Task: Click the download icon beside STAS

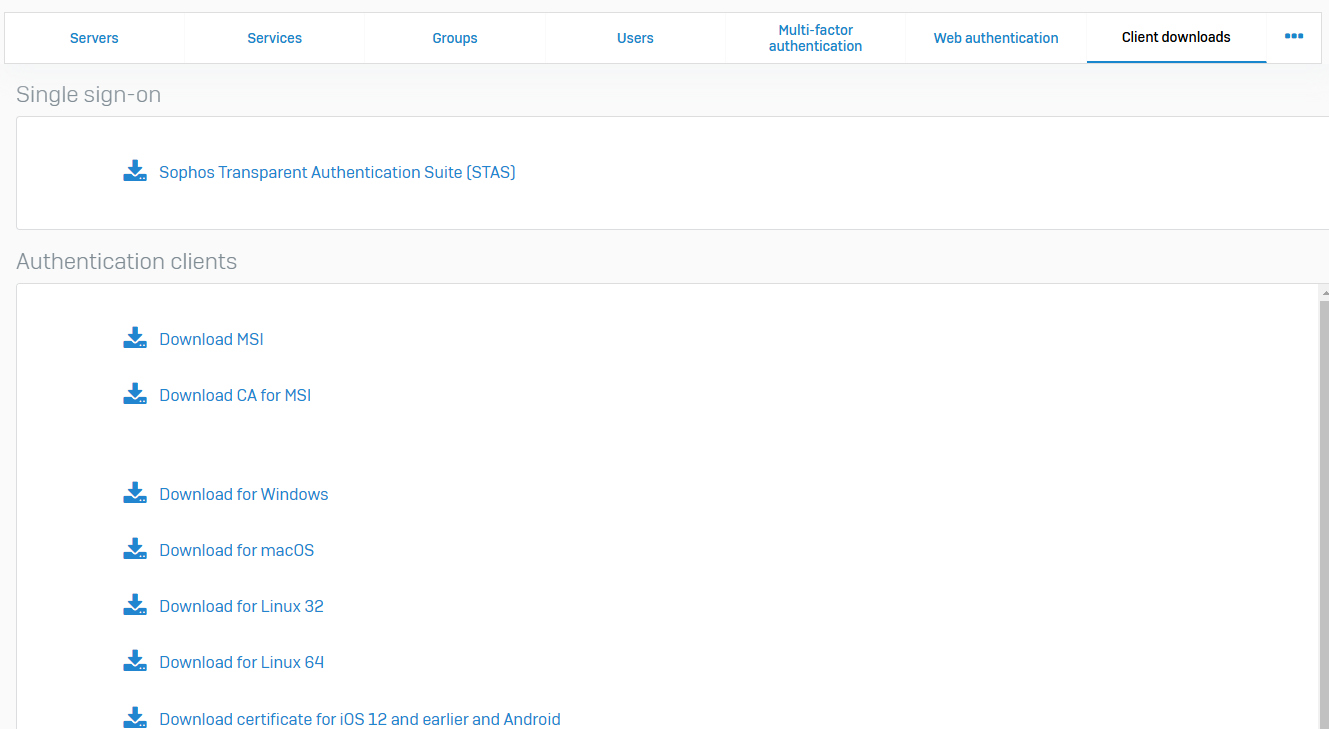Action: click(135, 172)
